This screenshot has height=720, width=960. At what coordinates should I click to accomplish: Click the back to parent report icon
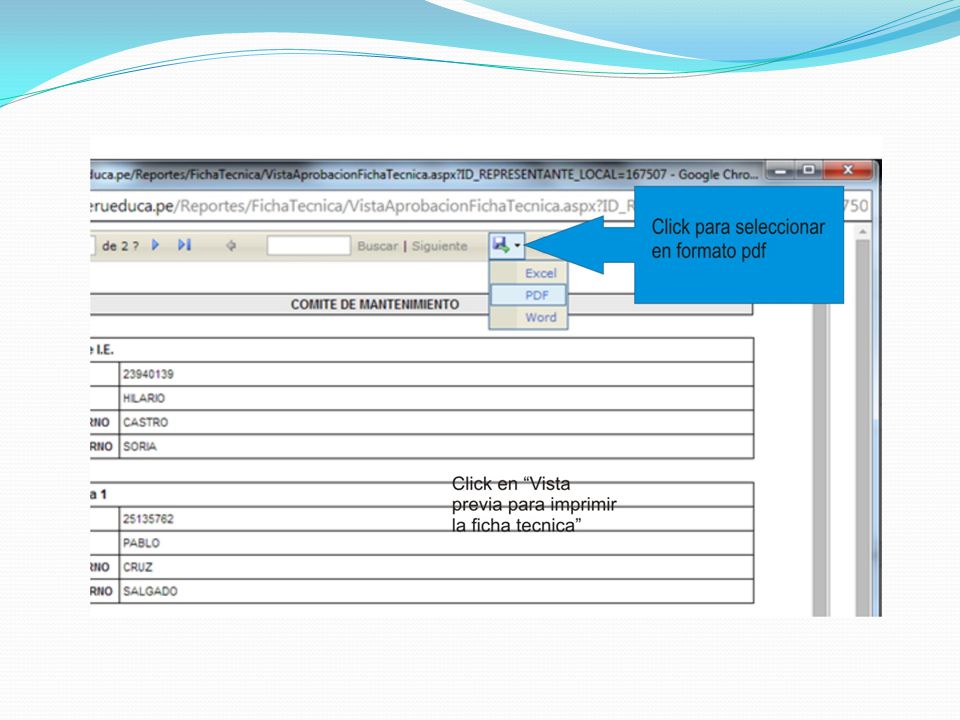click(x=231, y=246)
